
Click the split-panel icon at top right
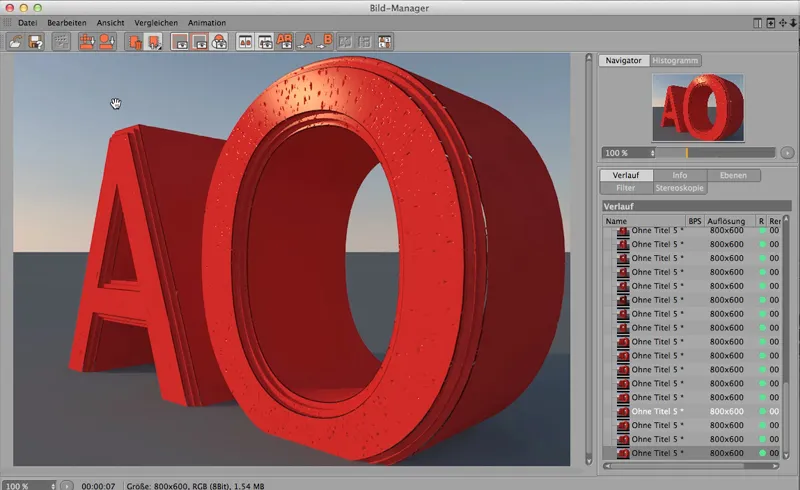[x=758, y=23]
